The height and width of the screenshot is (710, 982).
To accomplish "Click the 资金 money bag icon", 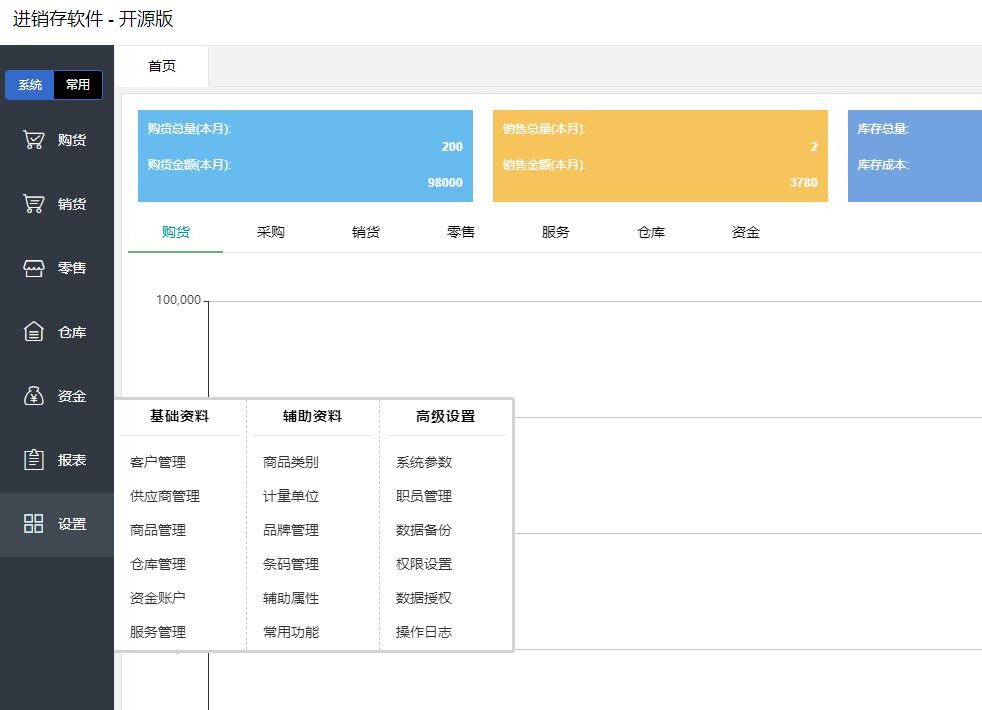I will click(x=34, y=396).
